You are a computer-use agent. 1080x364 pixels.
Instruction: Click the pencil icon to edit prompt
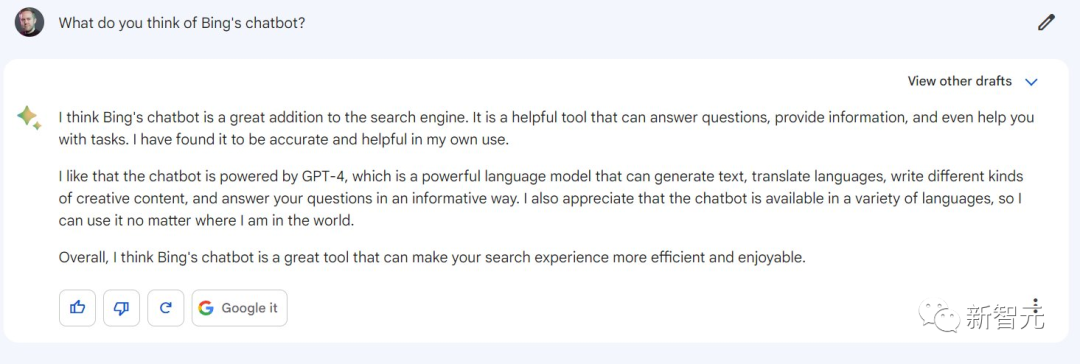tap(1046, 23)
